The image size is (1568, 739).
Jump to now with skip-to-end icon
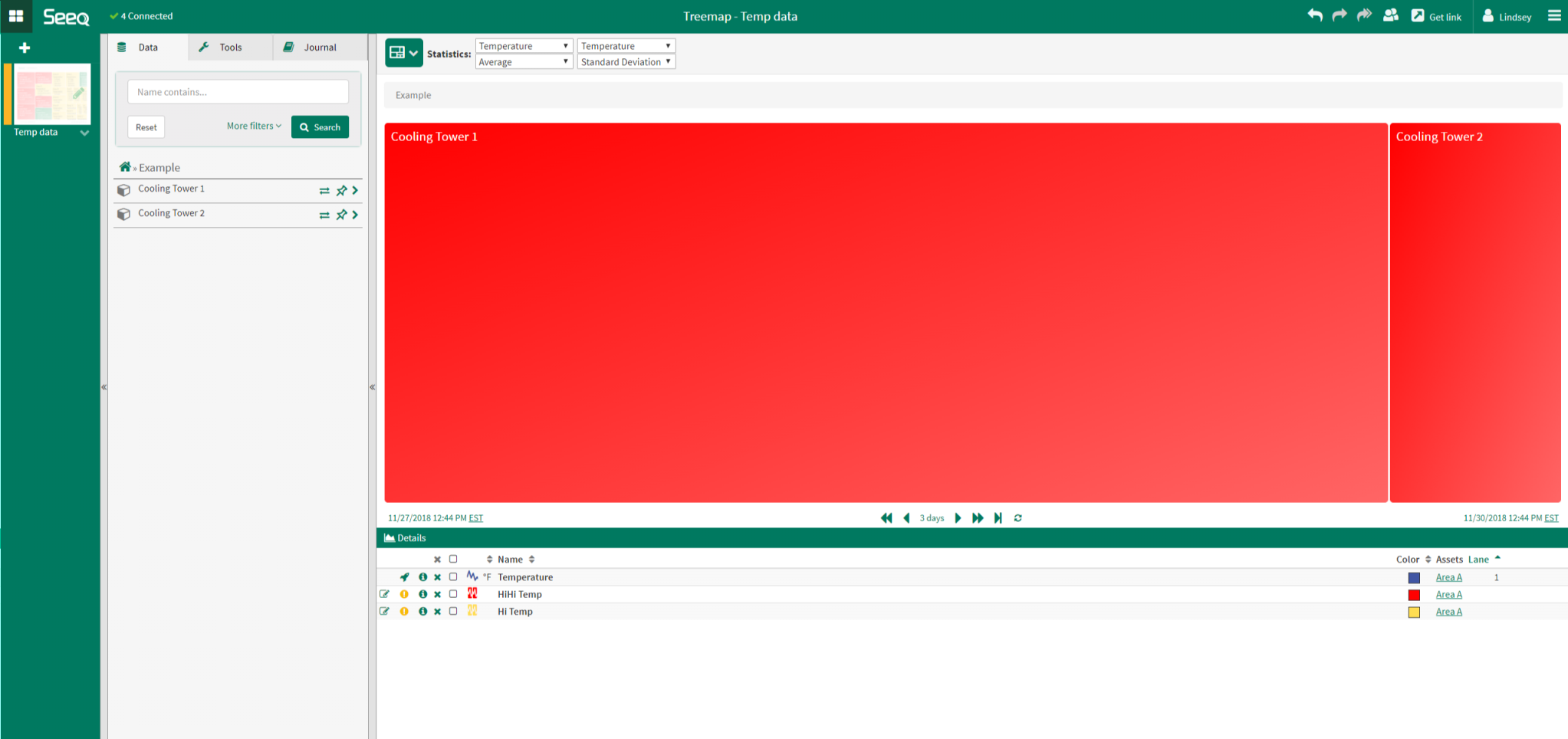pyautogui.click(x=998, y=518)
